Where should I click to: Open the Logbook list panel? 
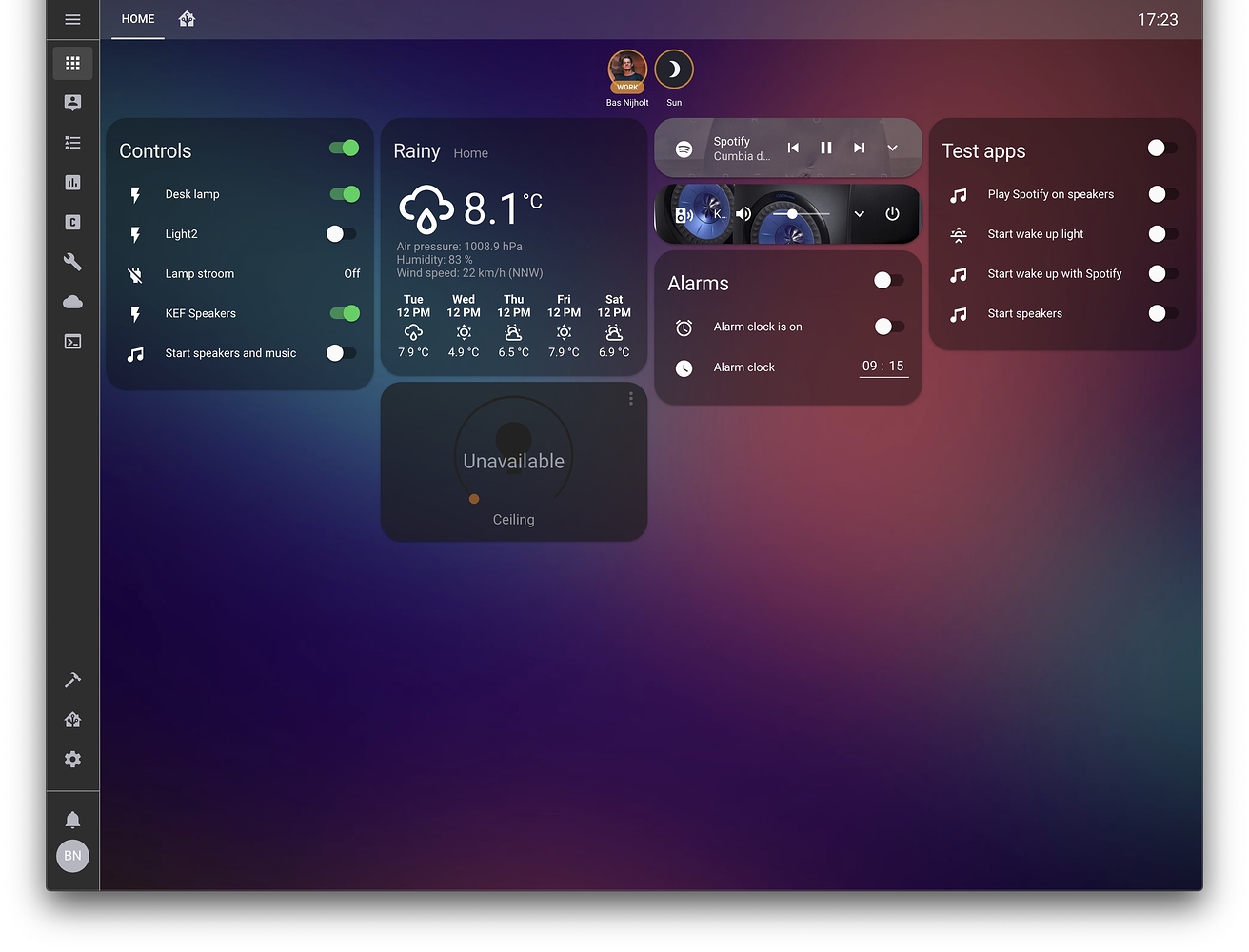click(72, 142)
